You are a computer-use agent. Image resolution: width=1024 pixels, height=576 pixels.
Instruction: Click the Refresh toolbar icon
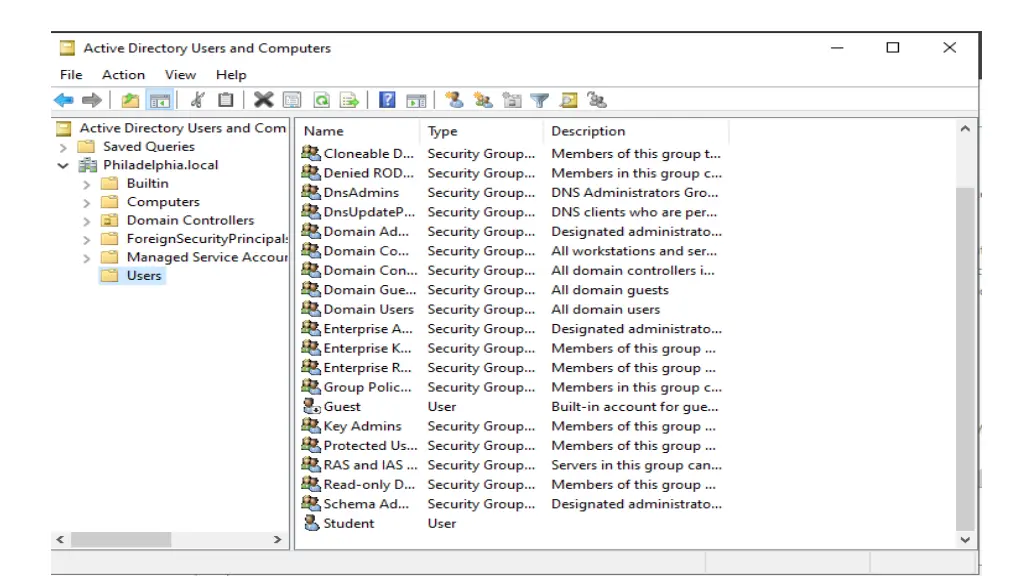tap(321, 100)
